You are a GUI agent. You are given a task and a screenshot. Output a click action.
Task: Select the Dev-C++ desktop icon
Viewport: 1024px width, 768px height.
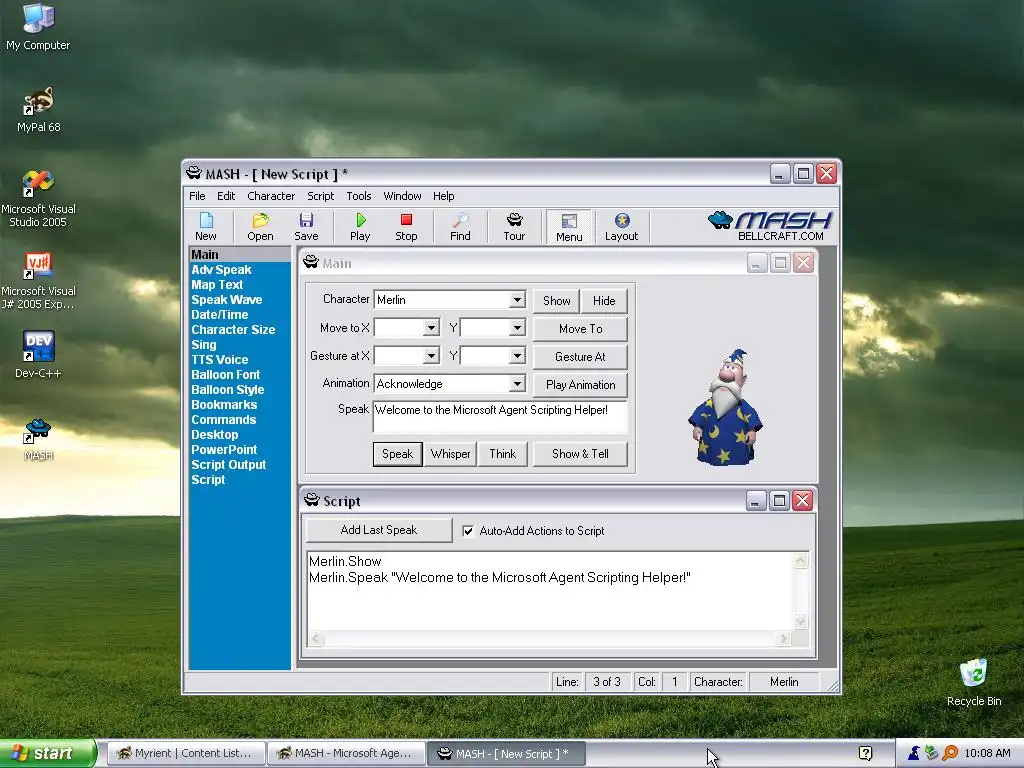point(39,355)
